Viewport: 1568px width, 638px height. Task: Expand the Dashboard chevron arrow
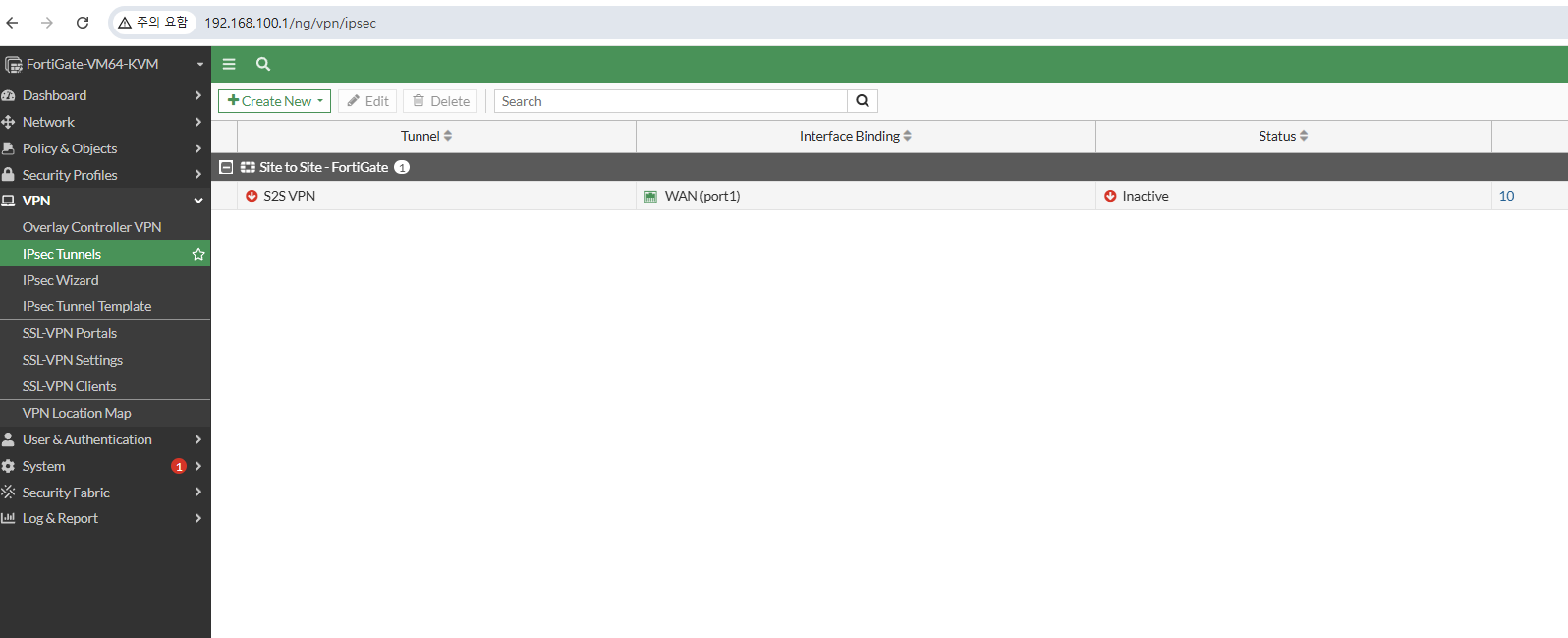coord(198,95)
